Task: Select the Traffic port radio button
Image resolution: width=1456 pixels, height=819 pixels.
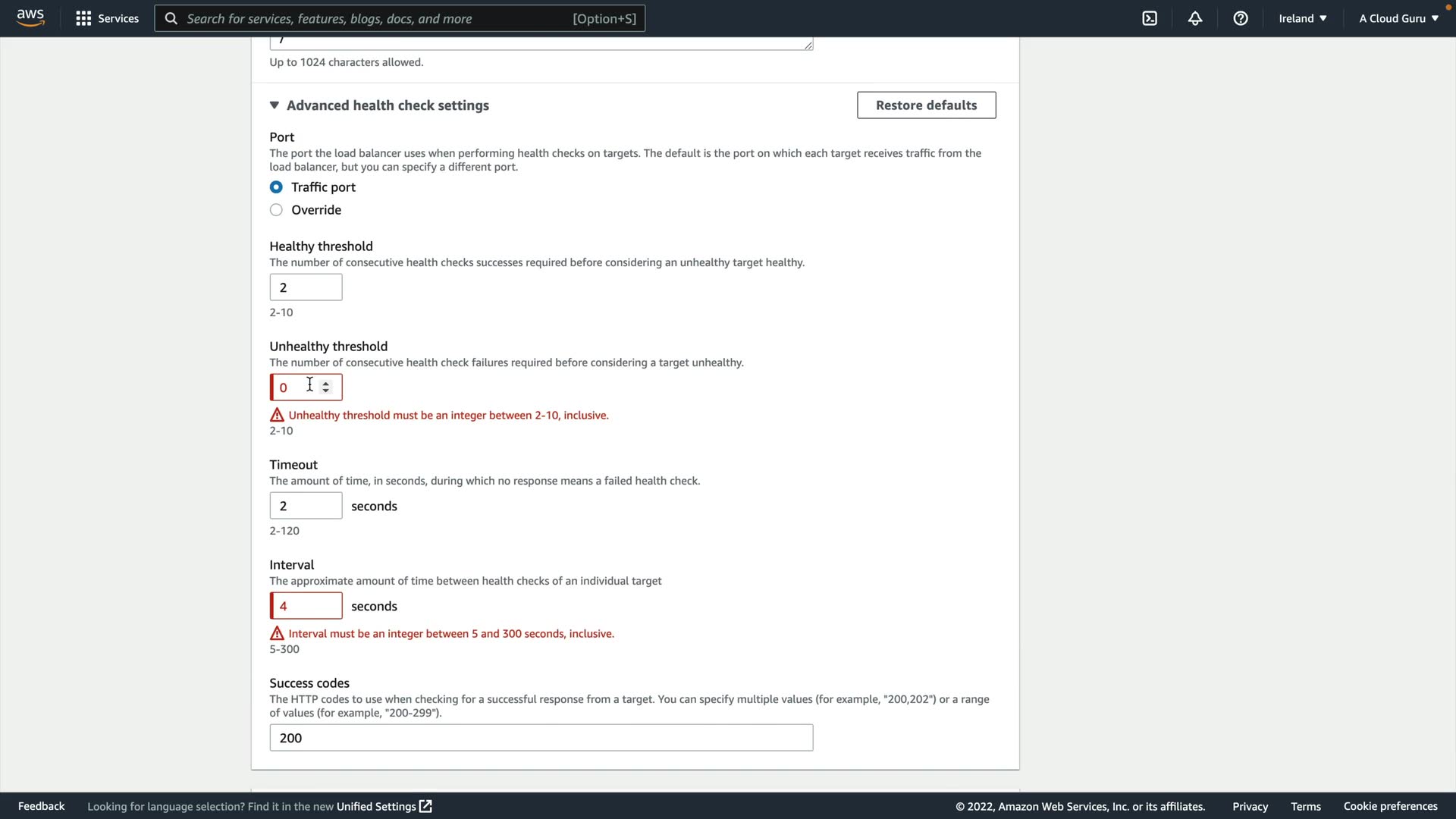Action: click(x=276, y=187)
